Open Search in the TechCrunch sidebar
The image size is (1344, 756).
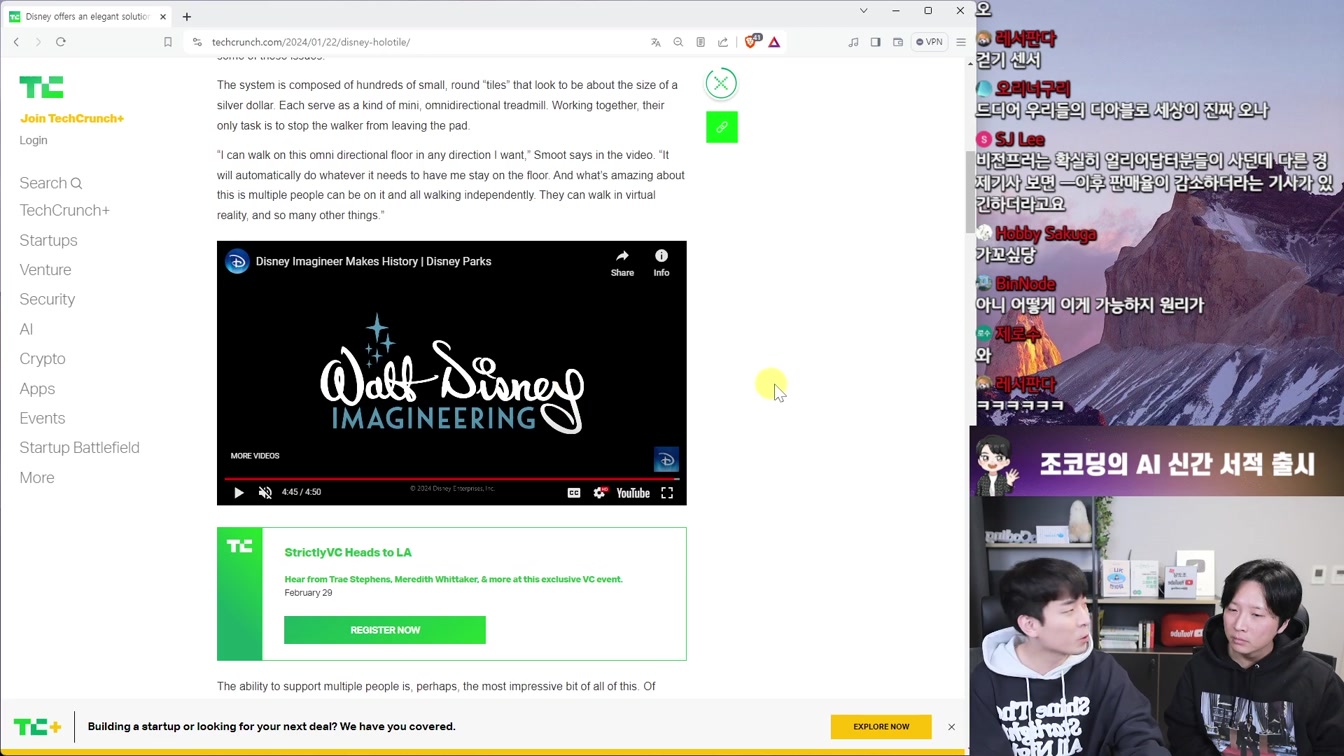click(x=51, y=183)
